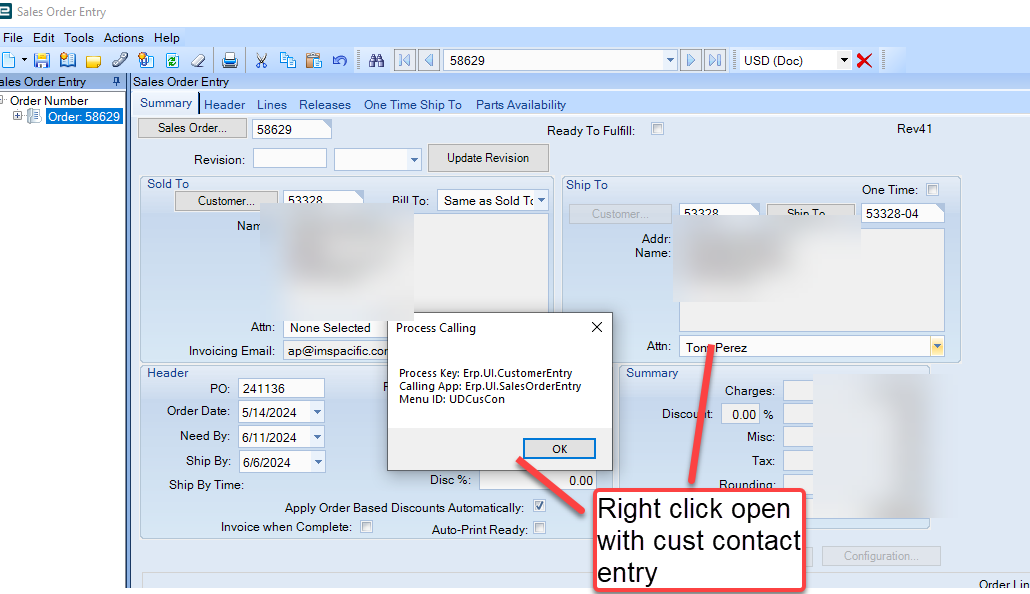The image size is (1030, 594).
Task: Click the sales order number field 58629
Action: 292,129
